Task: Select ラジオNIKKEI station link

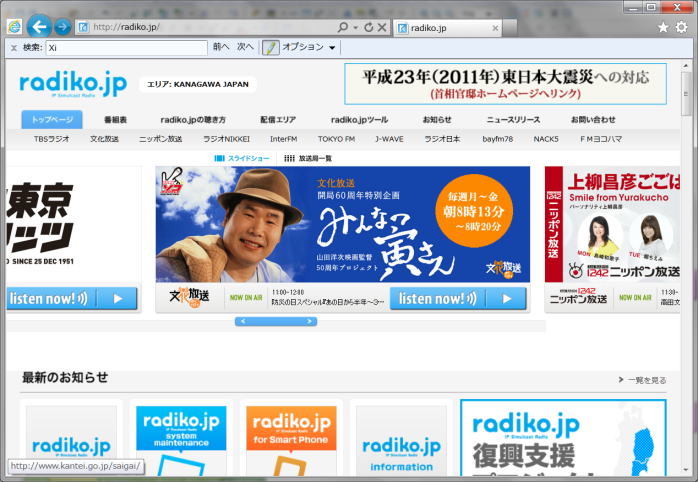Action: 226,139
